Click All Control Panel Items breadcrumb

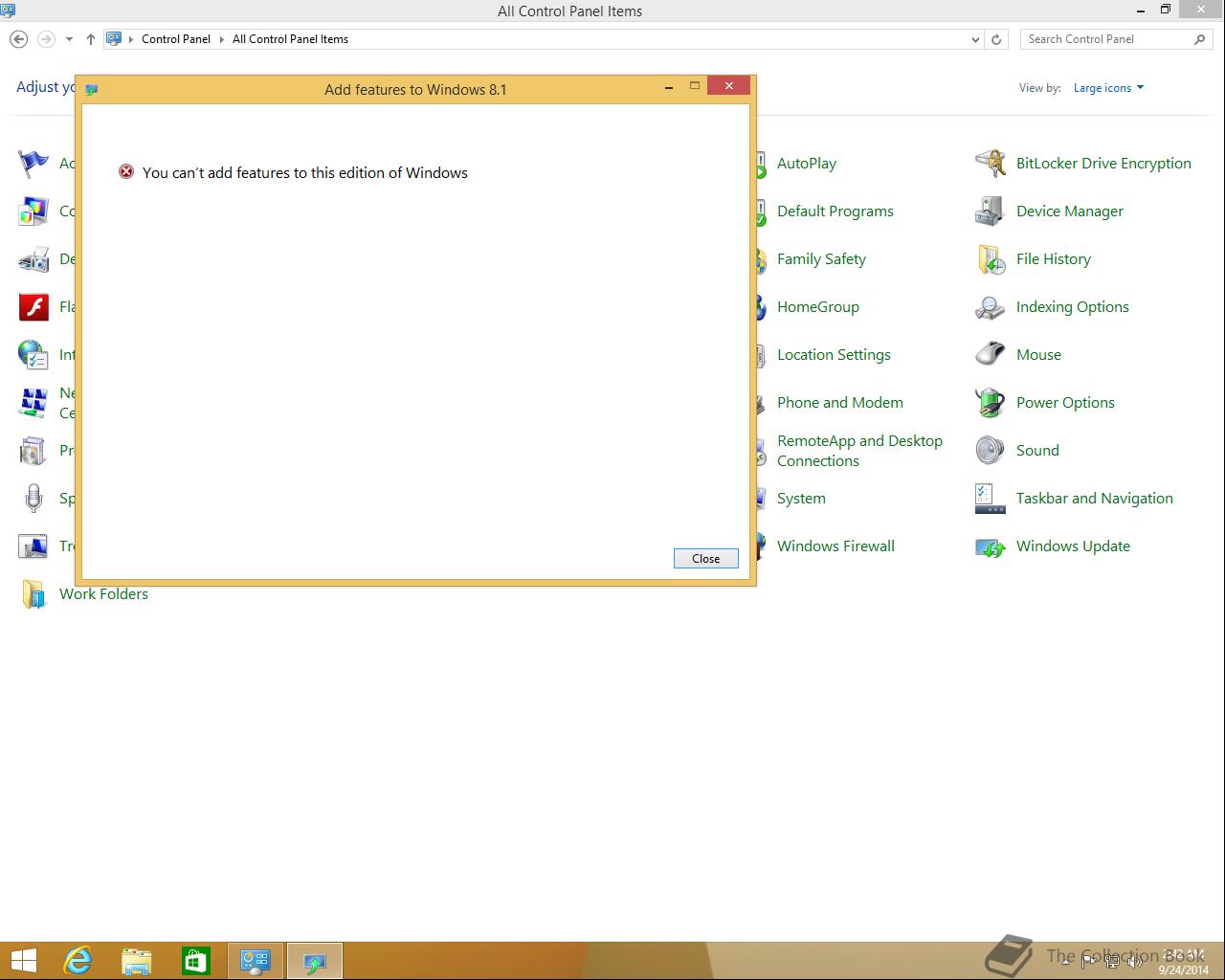[x=290, y=39]
